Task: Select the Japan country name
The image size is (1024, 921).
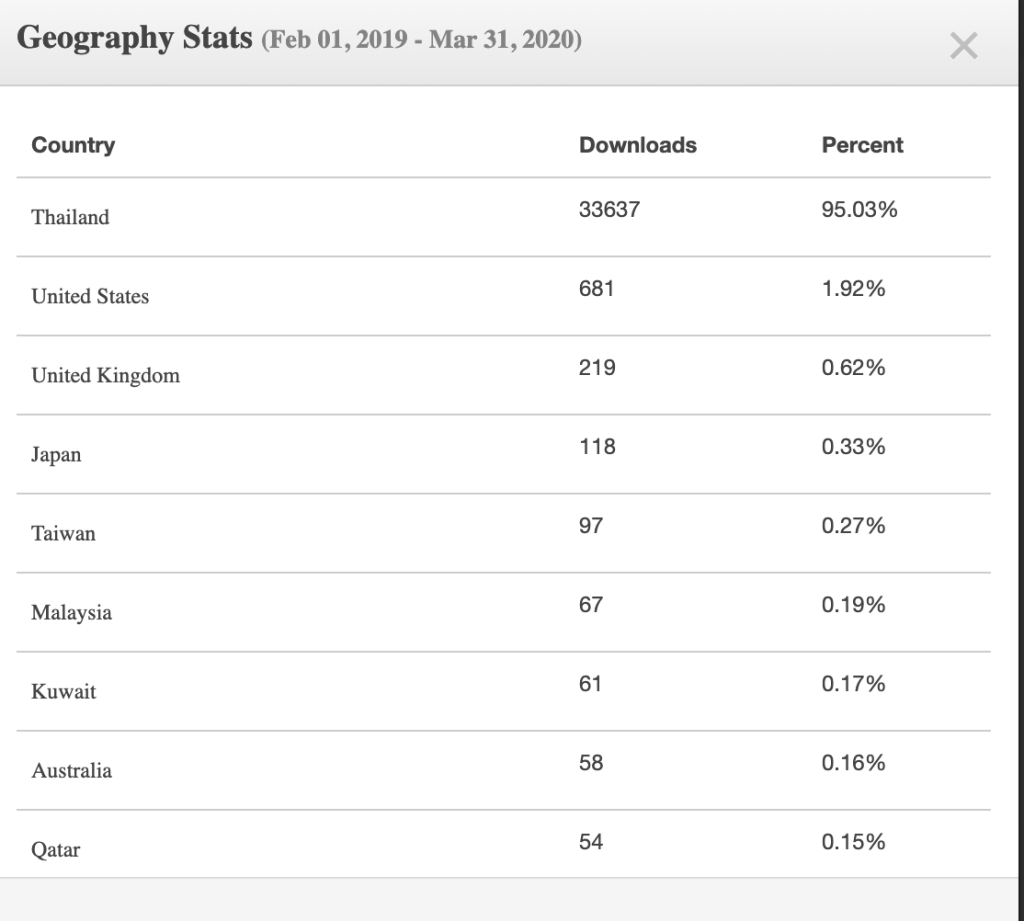Action: click(x=56, y=454)
